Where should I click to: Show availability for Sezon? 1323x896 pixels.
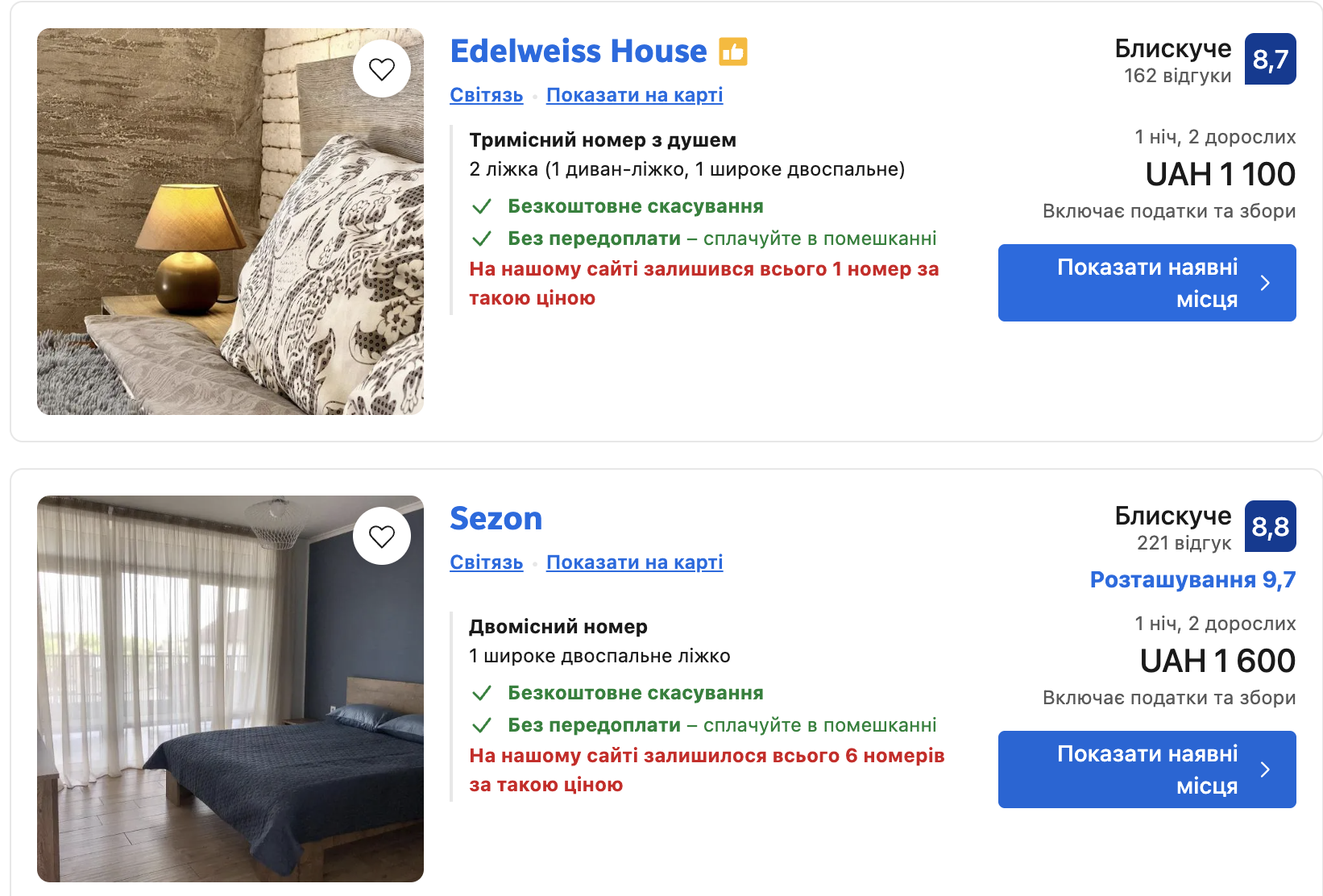coord(1147,769)
